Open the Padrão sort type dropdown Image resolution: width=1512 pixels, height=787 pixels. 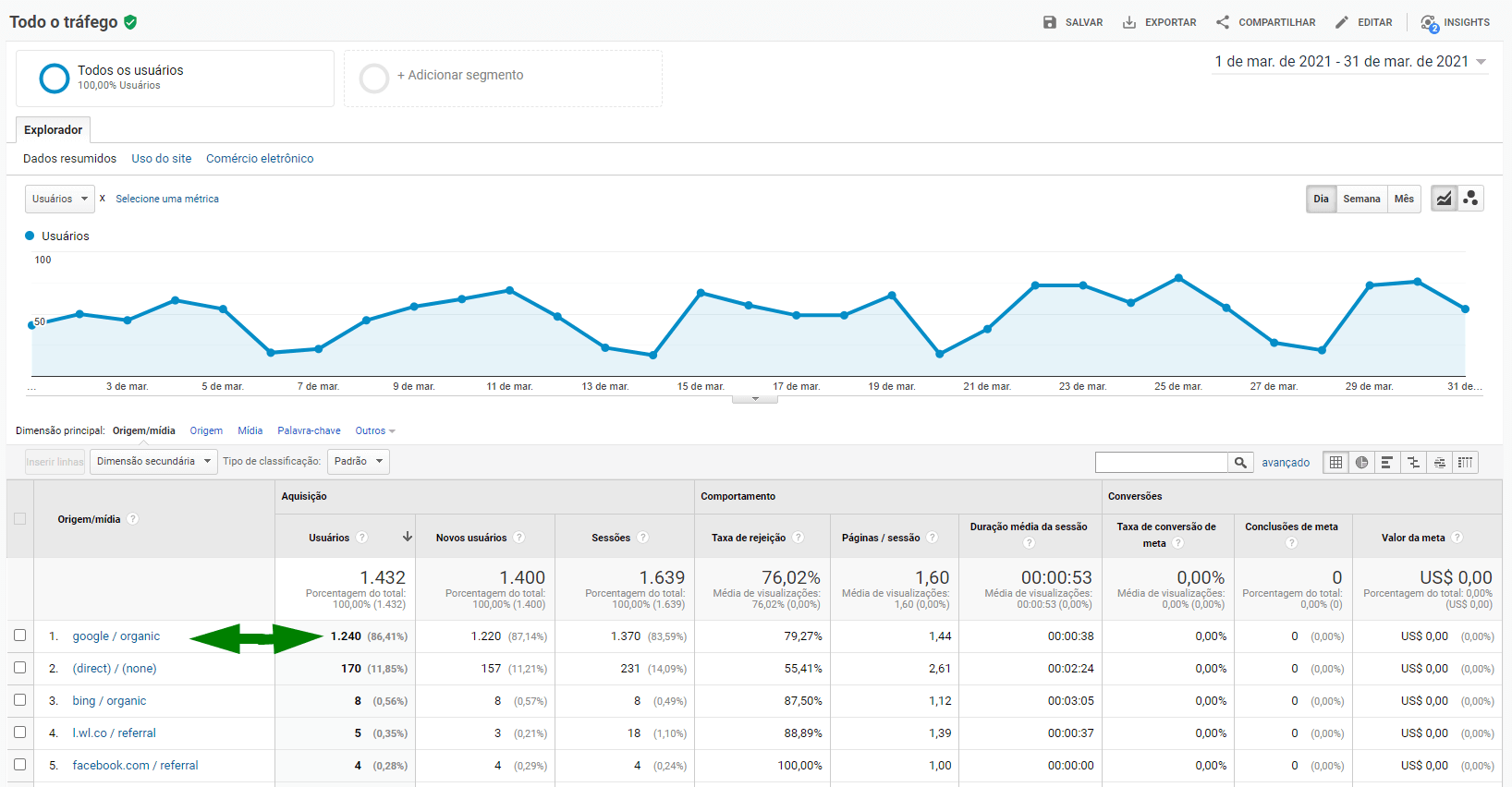pyautogui.click(x=359, y=462)
